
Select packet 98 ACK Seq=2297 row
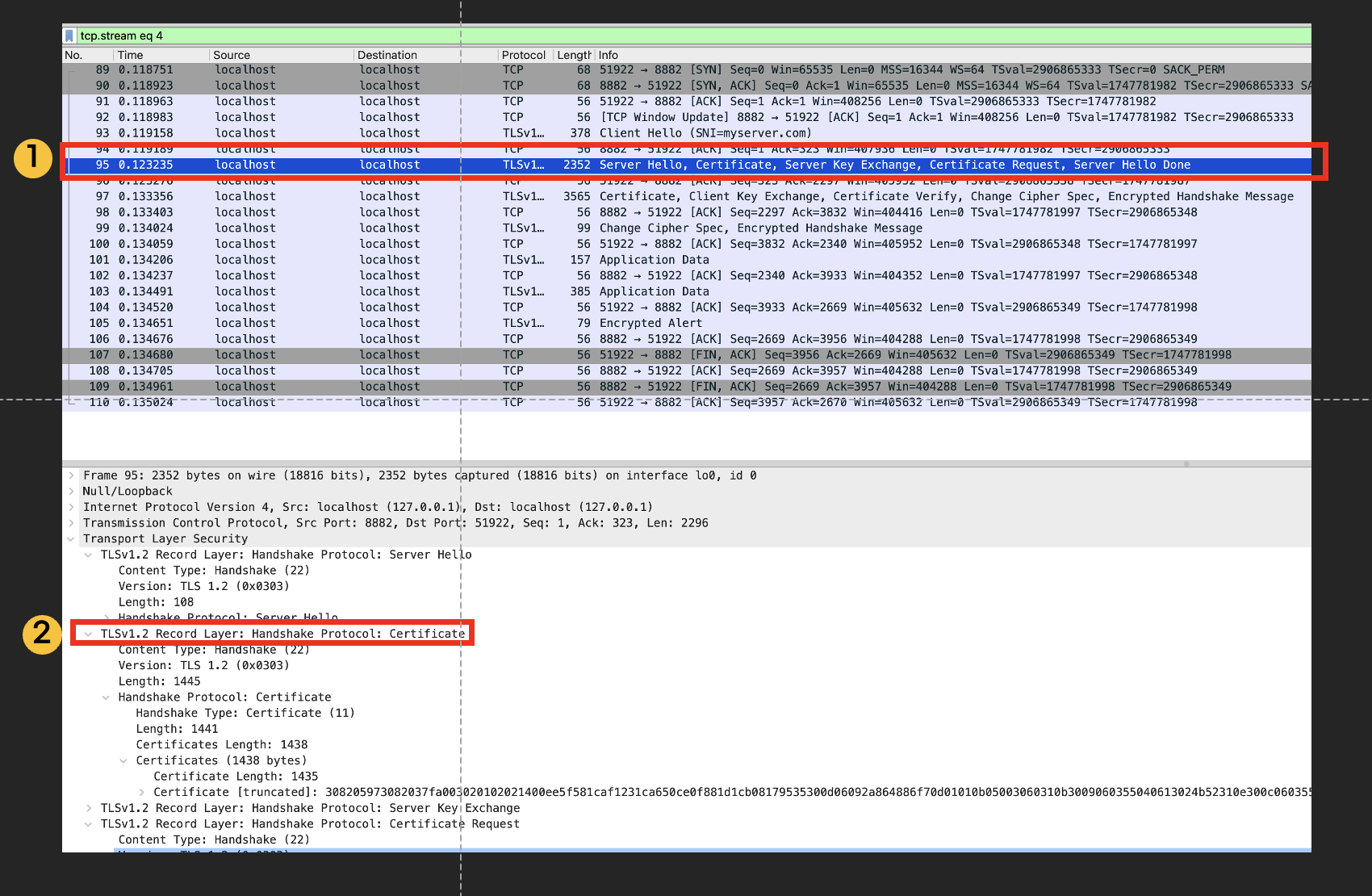(687, 212)
